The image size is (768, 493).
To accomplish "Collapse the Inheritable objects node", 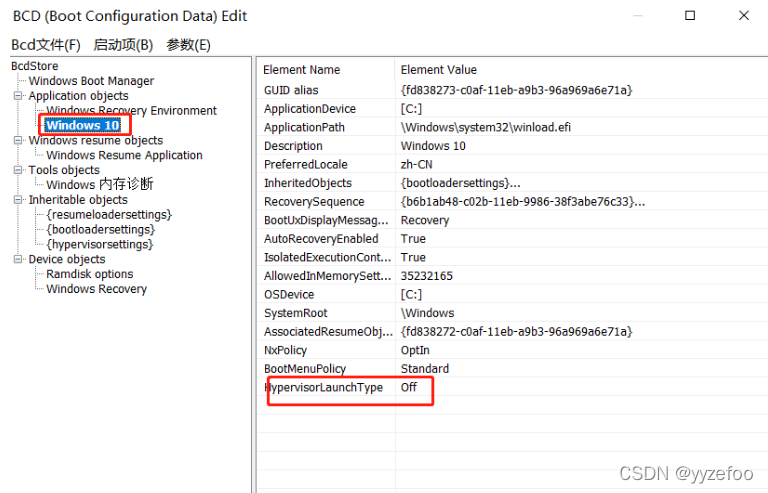I will coord(18,200).
